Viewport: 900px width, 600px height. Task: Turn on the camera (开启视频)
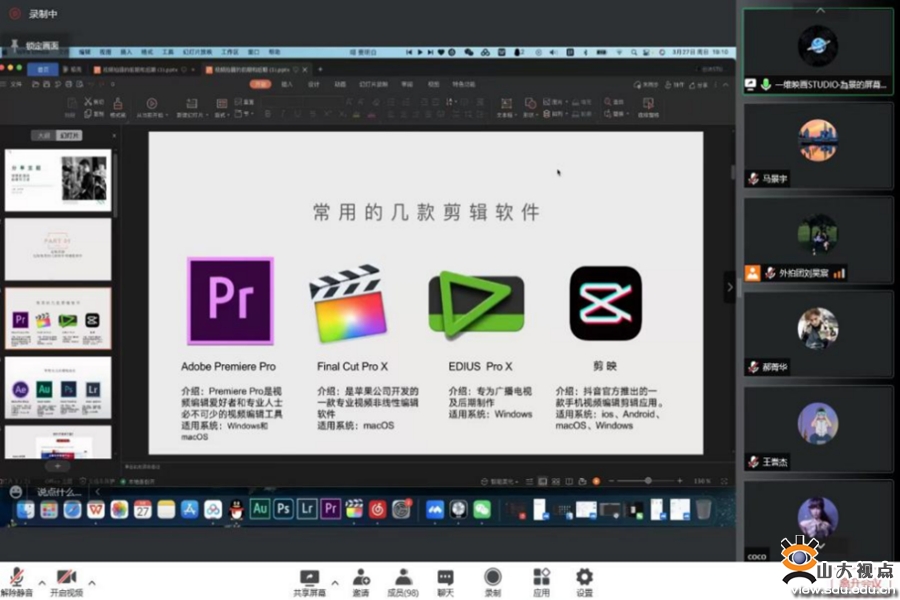(67, 582)
